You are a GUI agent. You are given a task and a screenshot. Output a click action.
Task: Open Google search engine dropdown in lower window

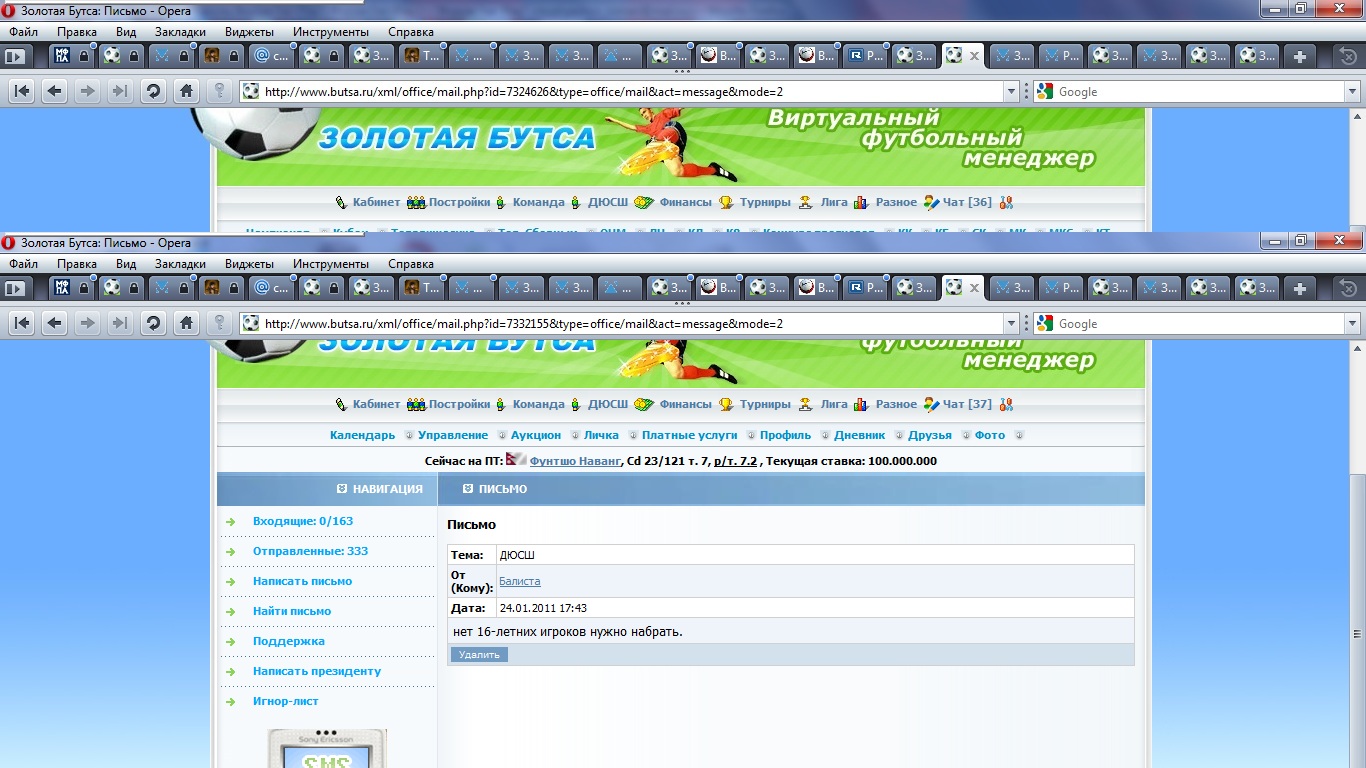pyautogui.click(x=1352, y=323)
